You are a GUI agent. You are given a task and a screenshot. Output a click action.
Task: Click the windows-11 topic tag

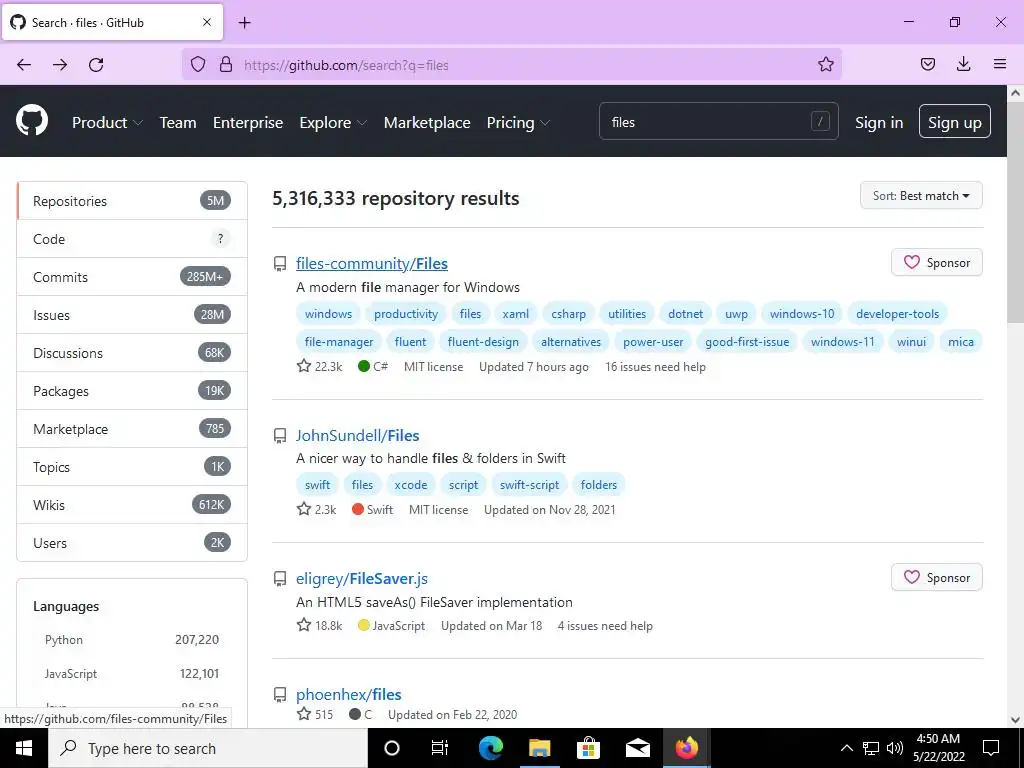842,342
